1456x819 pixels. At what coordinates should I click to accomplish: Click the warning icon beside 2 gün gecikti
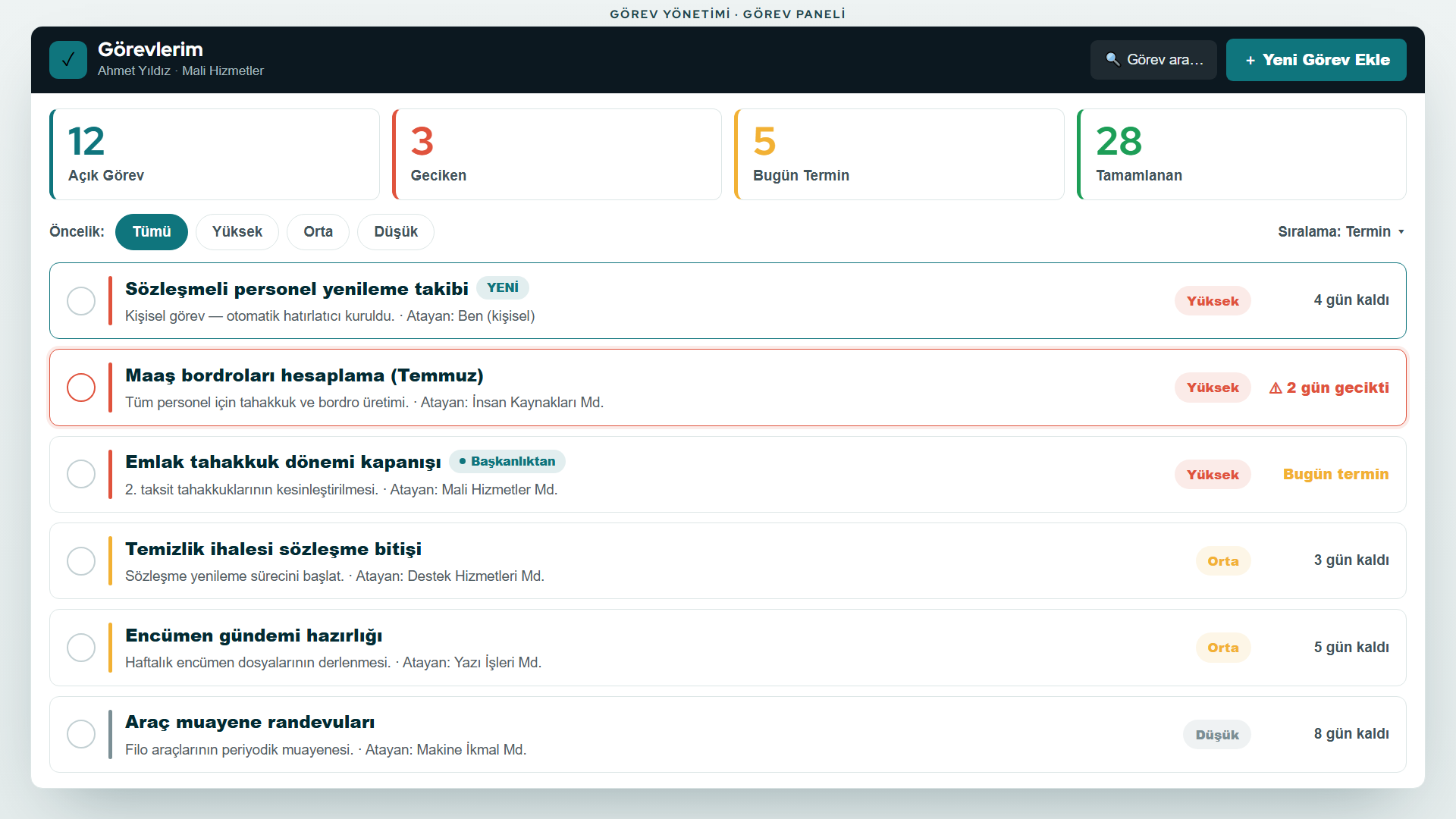coord(1276,388)
